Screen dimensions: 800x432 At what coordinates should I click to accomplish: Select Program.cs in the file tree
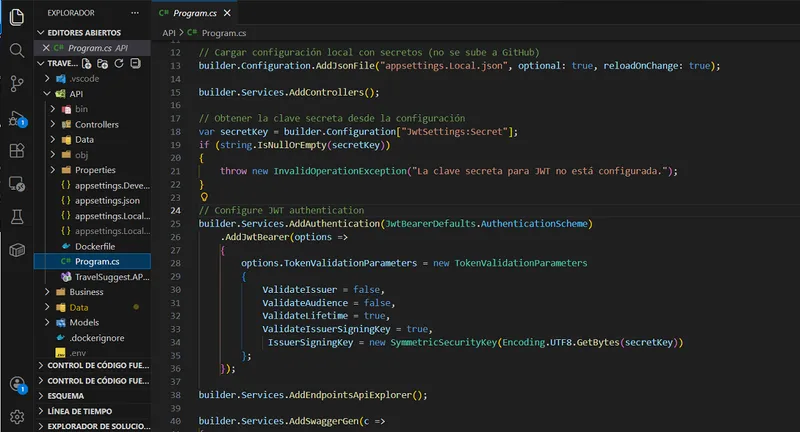92,261
